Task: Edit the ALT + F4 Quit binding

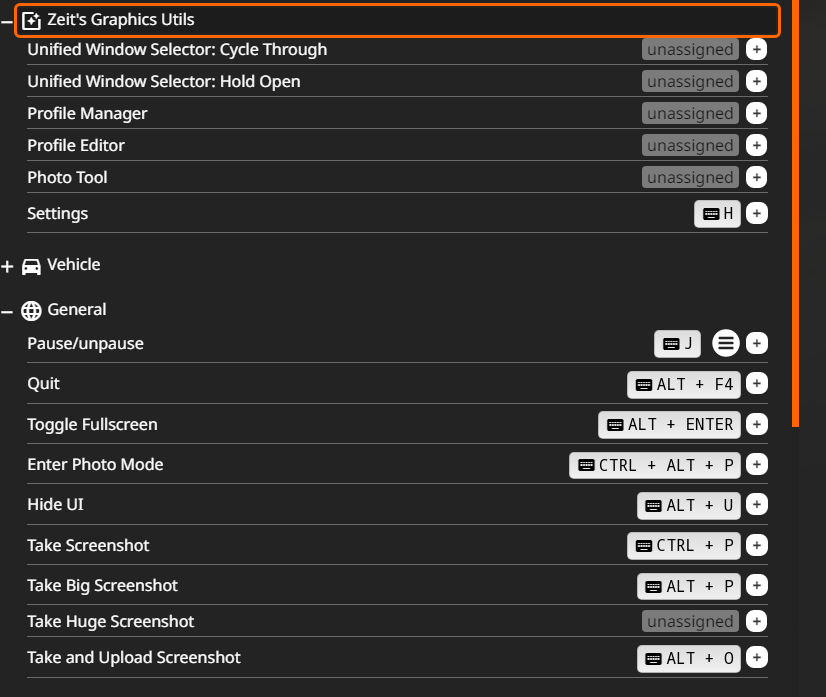Action: pos(684,385)
